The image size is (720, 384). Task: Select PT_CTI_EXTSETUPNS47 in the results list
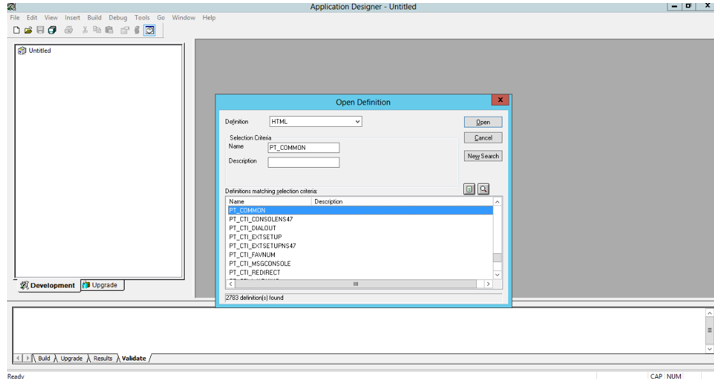pyautogui.click(x=360, y=246)
